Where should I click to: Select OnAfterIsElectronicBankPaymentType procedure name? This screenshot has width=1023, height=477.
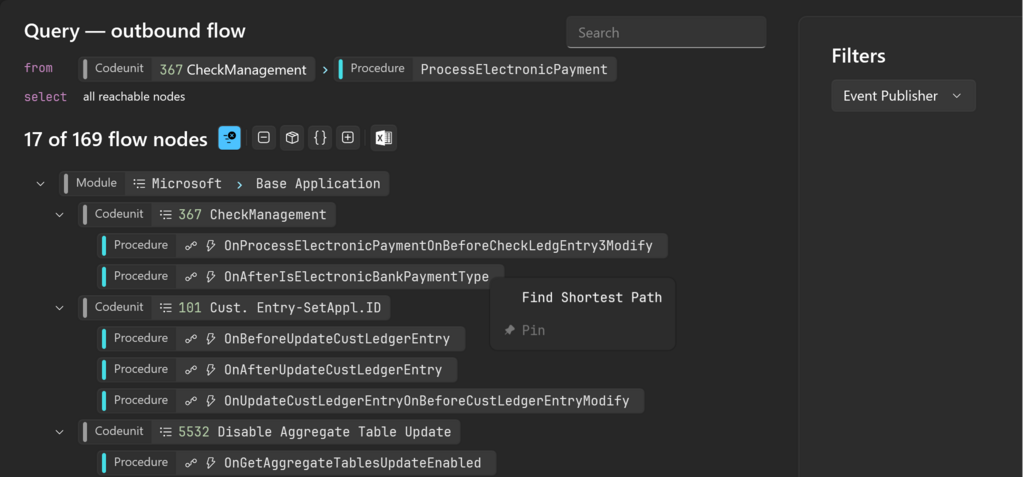click(x=356, y=277)
